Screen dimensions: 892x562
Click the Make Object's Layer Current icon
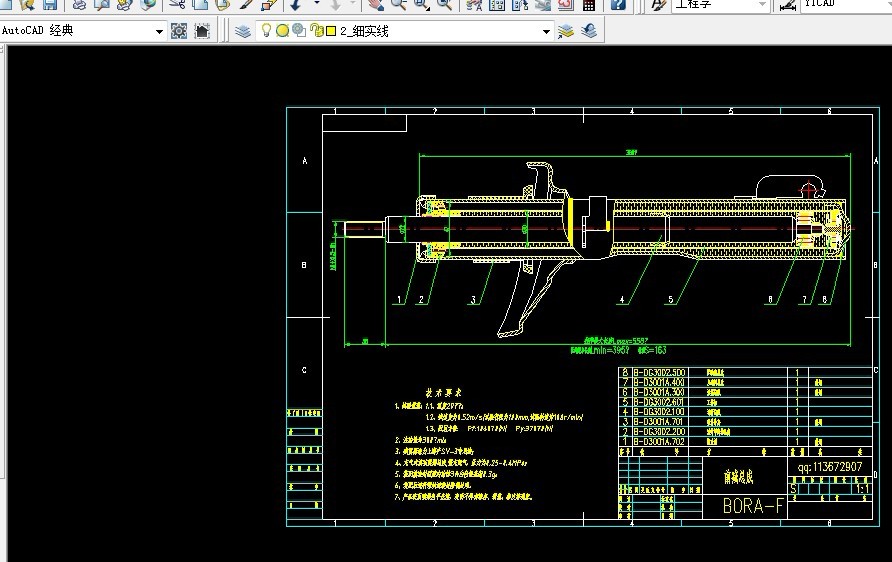pos(567,31)
